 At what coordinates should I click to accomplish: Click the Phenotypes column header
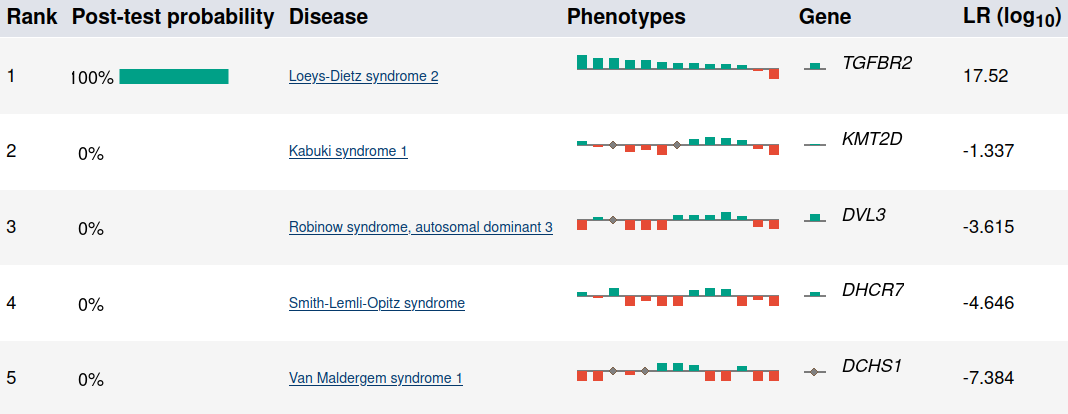pyautogui.click(x=626, y=17)
